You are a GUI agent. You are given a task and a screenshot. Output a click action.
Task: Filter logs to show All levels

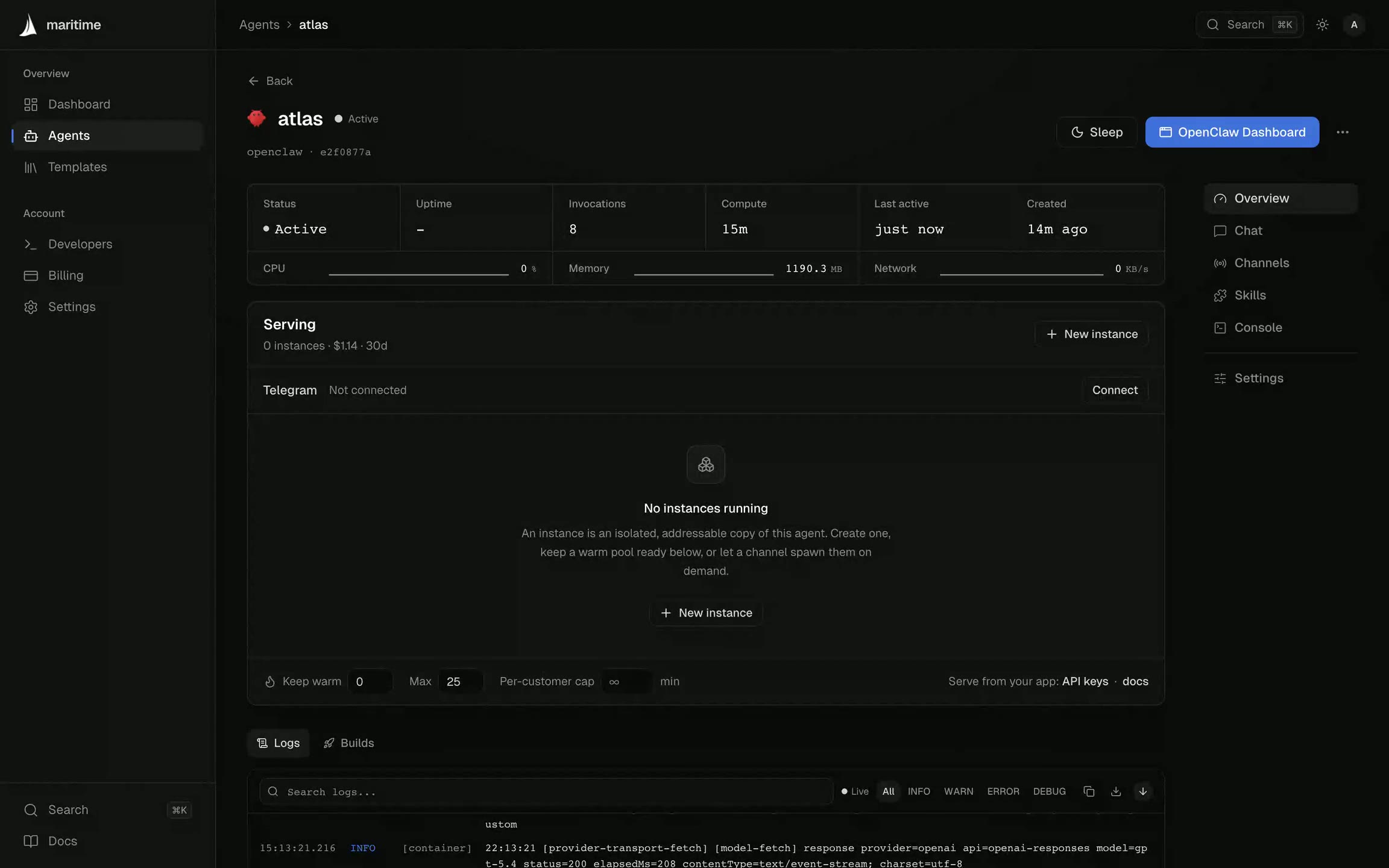[x=889, y=791]
